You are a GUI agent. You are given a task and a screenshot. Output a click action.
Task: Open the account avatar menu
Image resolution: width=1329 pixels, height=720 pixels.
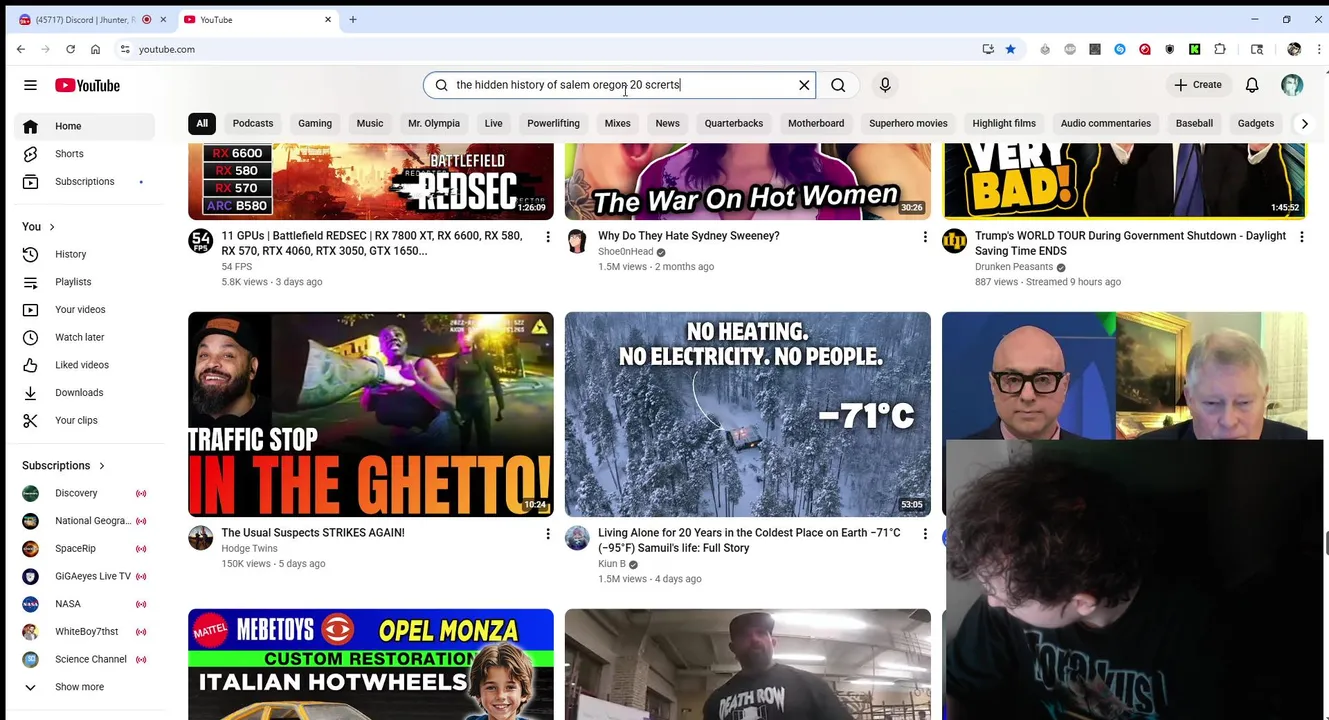[1292, 85]
